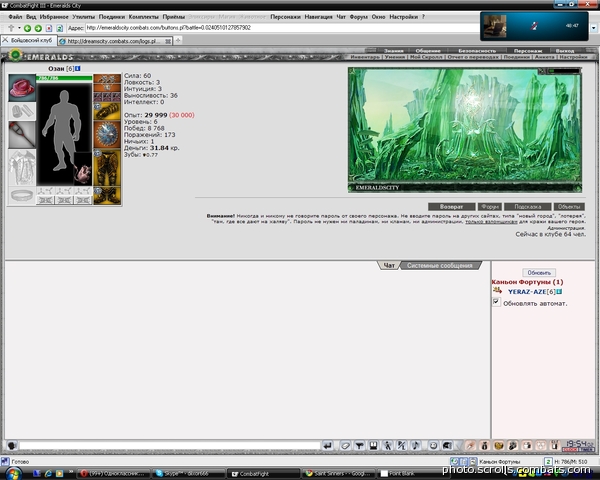Click the round spiked shield slot
Viewport: 600px width, 480px height.
point(107,134)
